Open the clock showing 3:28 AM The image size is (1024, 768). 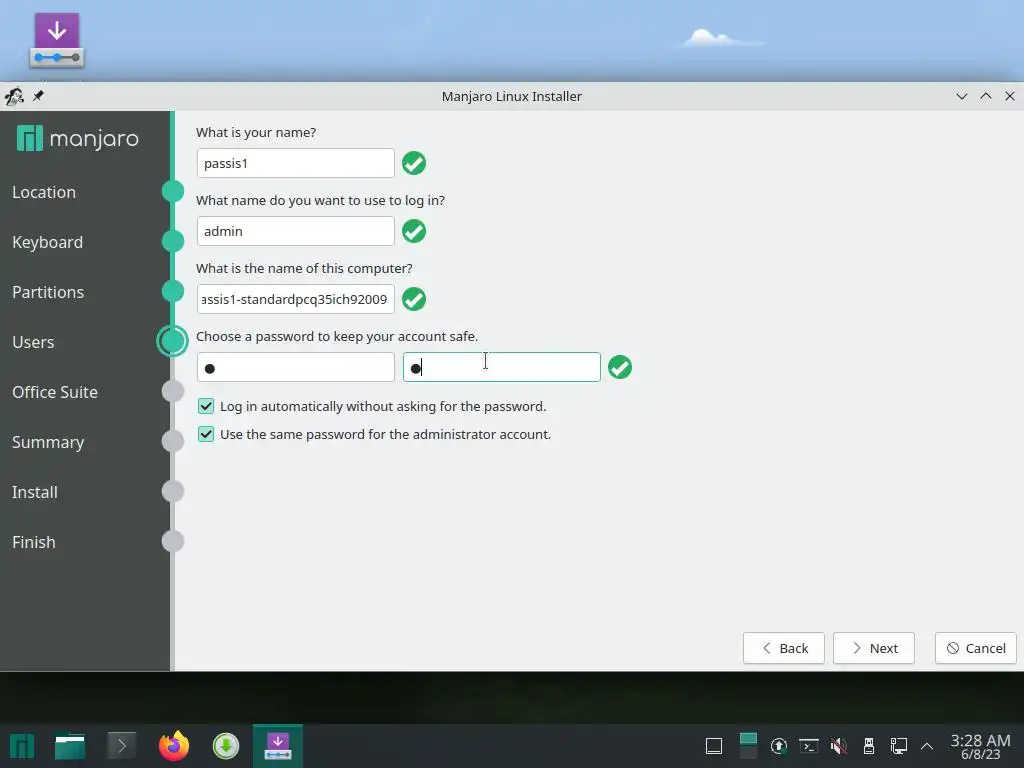point(980,746)
